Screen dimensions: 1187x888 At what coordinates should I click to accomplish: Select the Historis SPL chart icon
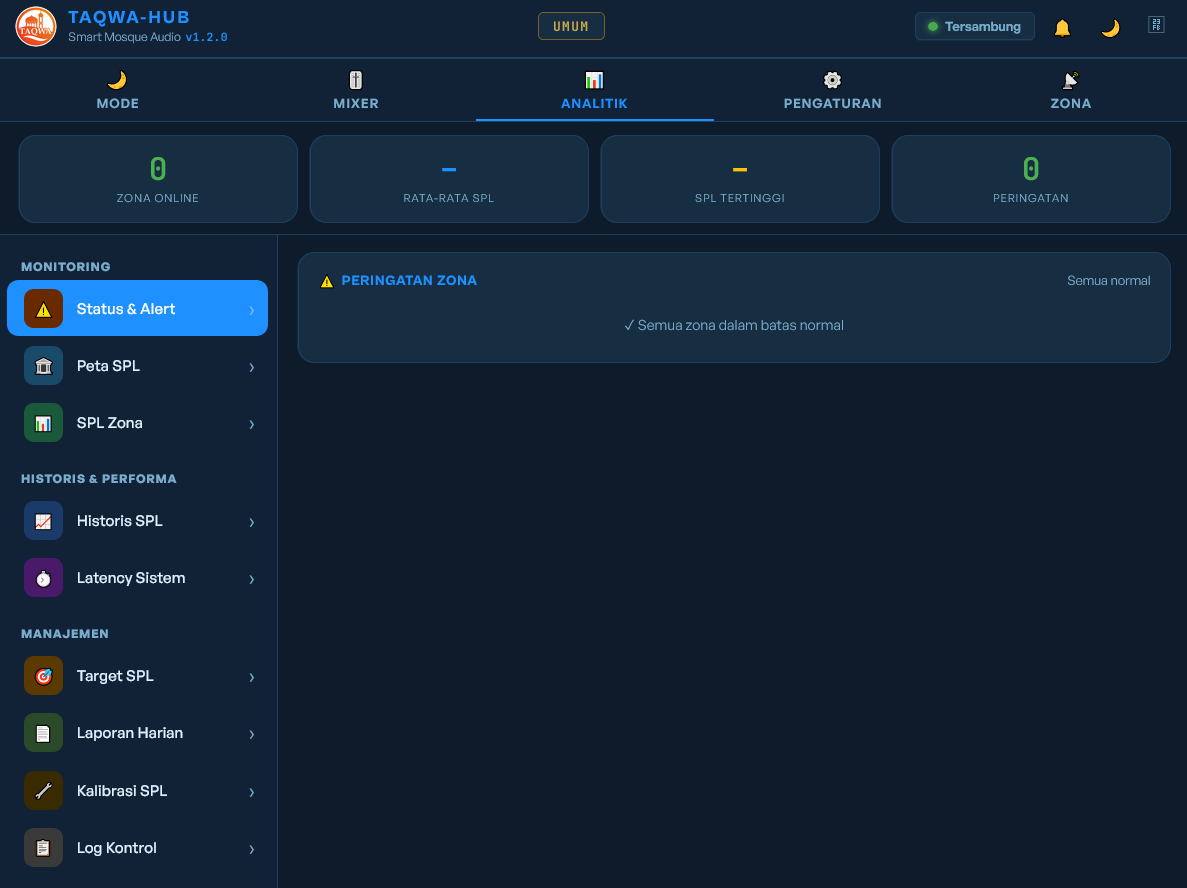[x=43, y=521]
